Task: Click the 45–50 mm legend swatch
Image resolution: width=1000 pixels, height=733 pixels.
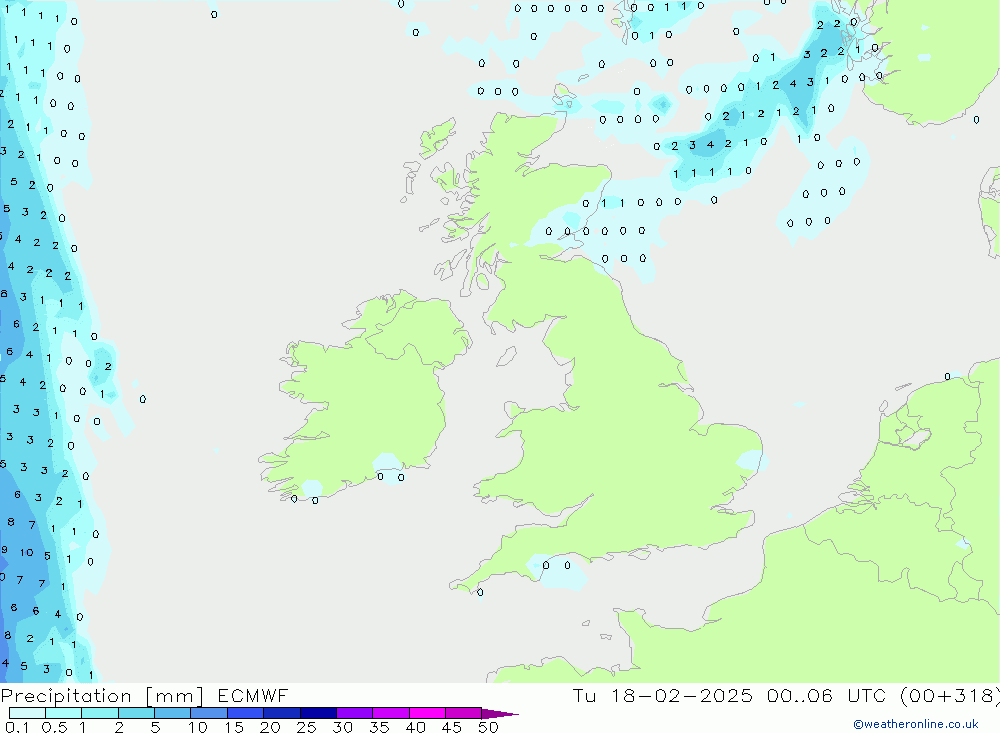Action: pos(463,713)
